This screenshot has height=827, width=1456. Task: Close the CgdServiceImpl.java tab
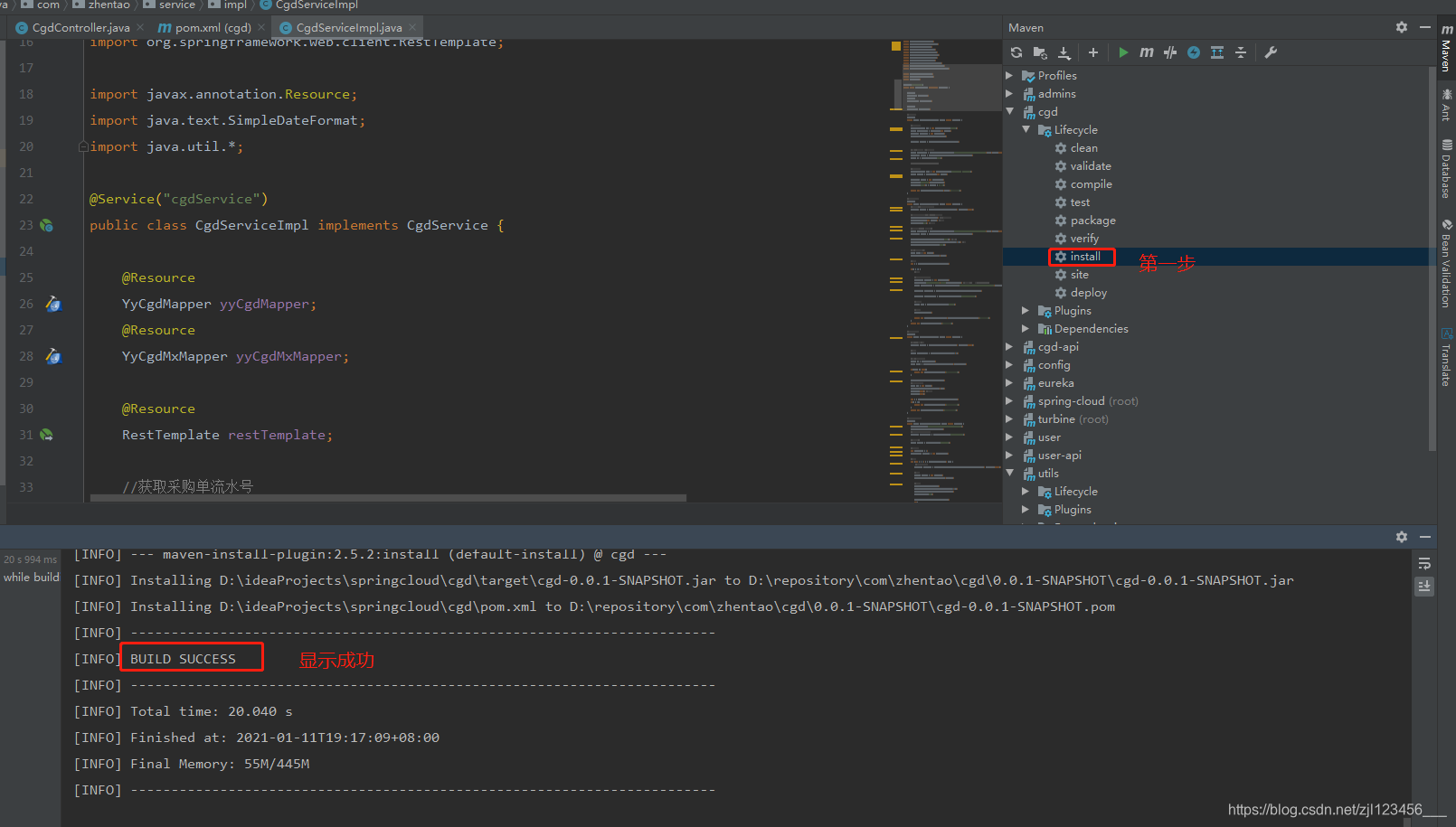point(412,28)
